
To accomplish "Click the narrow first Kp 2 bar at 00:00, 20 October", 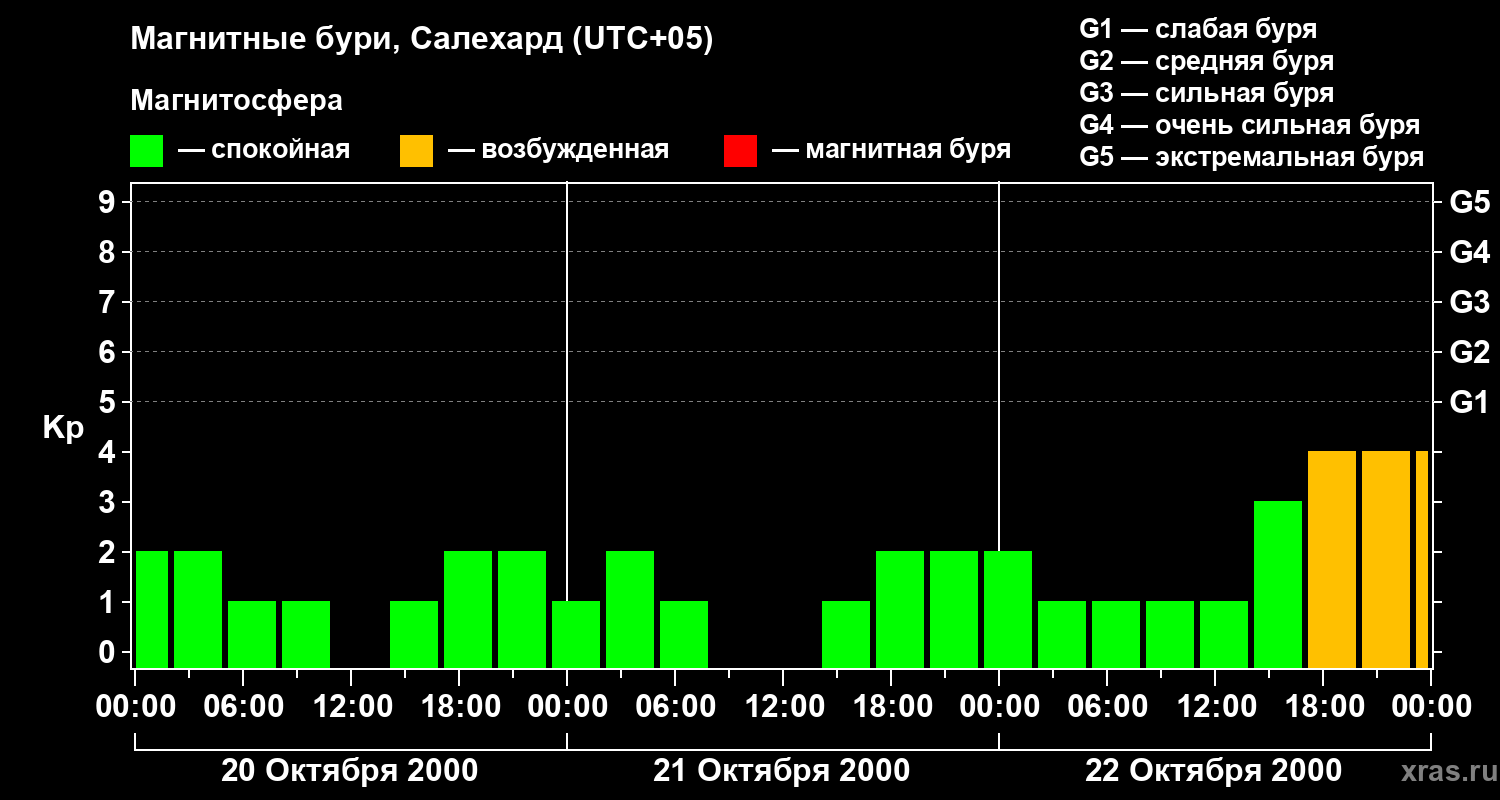I will pyautogui.click(x=152, y=609).
